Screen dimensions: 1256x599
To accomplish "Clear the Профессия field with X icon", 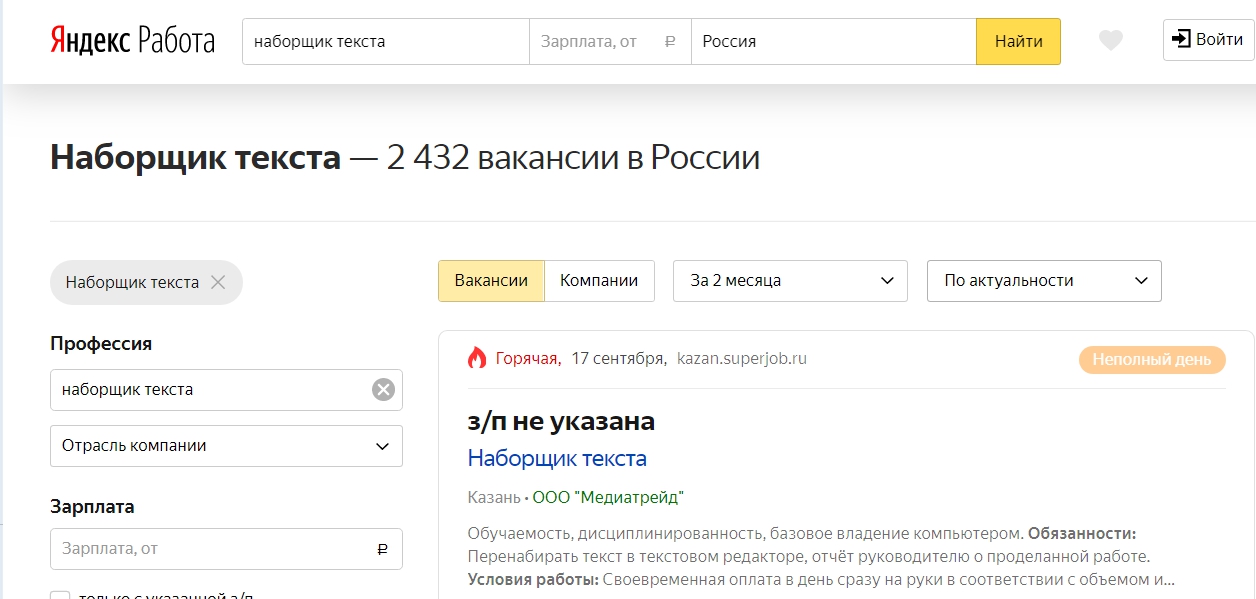I will pyautogui.click(x=383, y=390).
